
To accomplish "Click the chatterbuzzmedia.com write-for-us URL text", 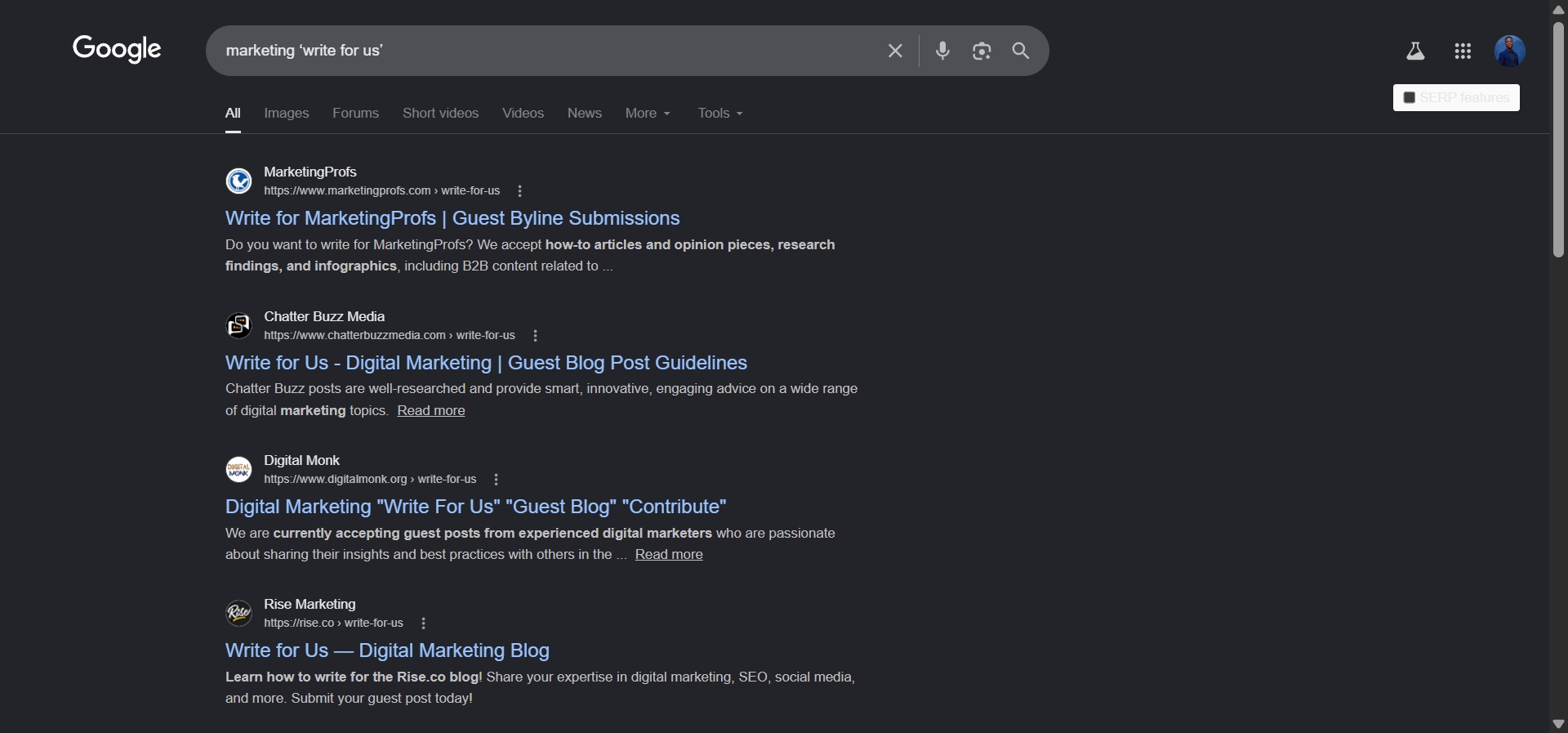I will pos(390,335).
